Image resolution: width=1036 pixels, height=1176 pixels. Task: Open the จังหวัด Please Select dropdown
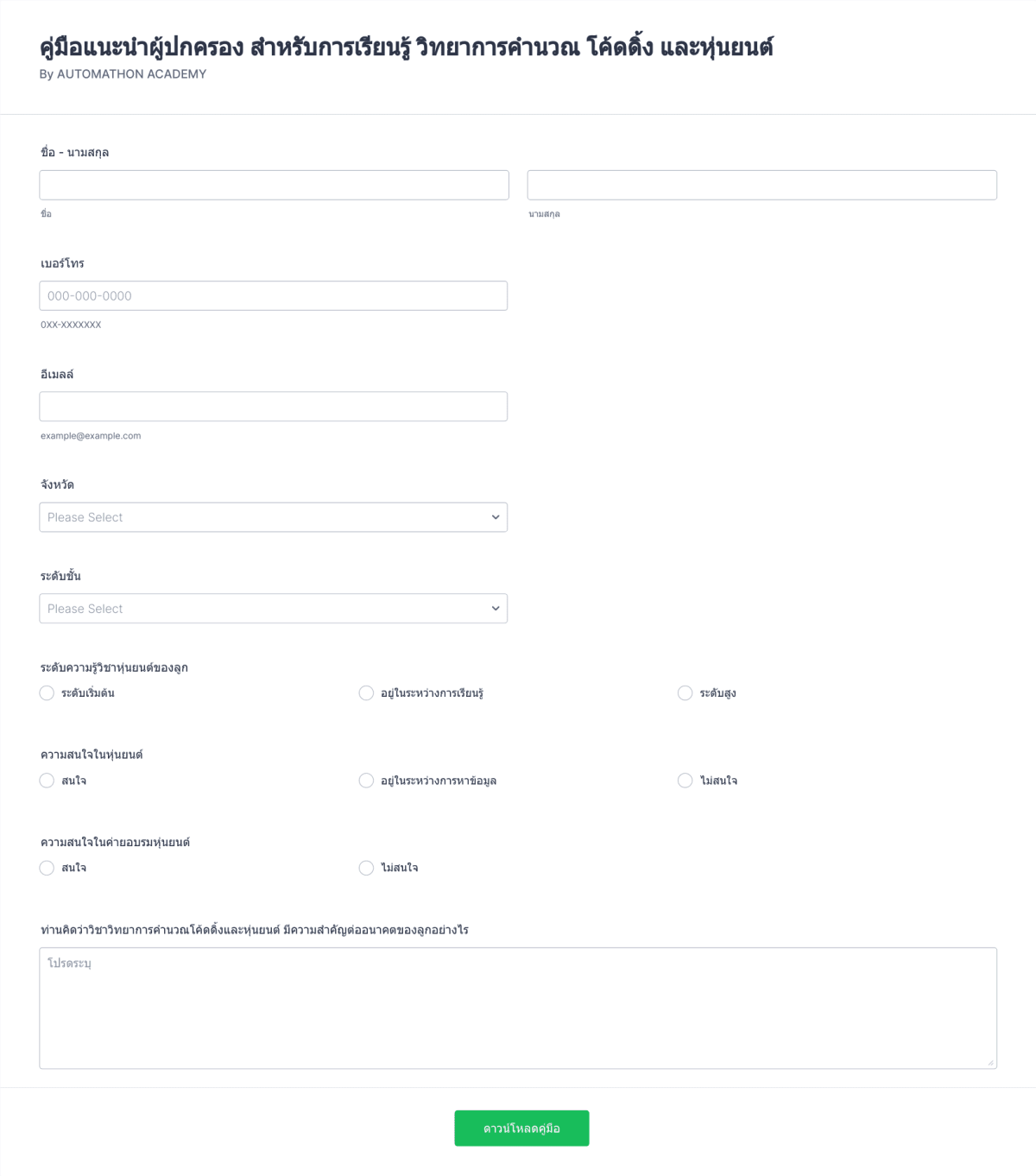[x=273, y=516]
